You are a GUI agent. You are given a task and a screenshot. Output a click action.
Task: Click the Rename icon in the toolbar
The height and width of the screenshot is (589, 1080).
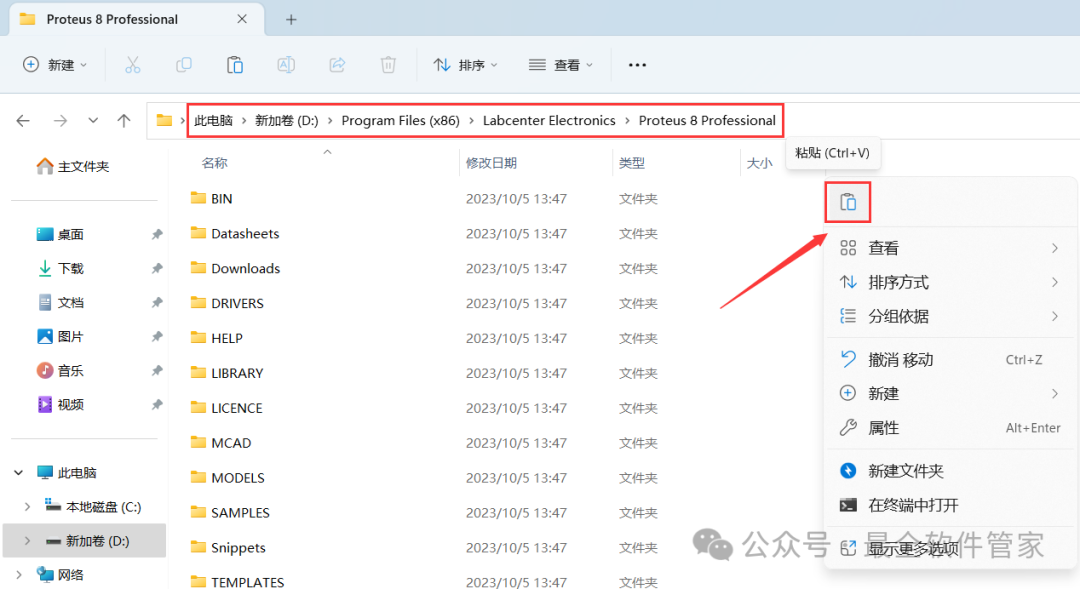[x=286, y=64]
